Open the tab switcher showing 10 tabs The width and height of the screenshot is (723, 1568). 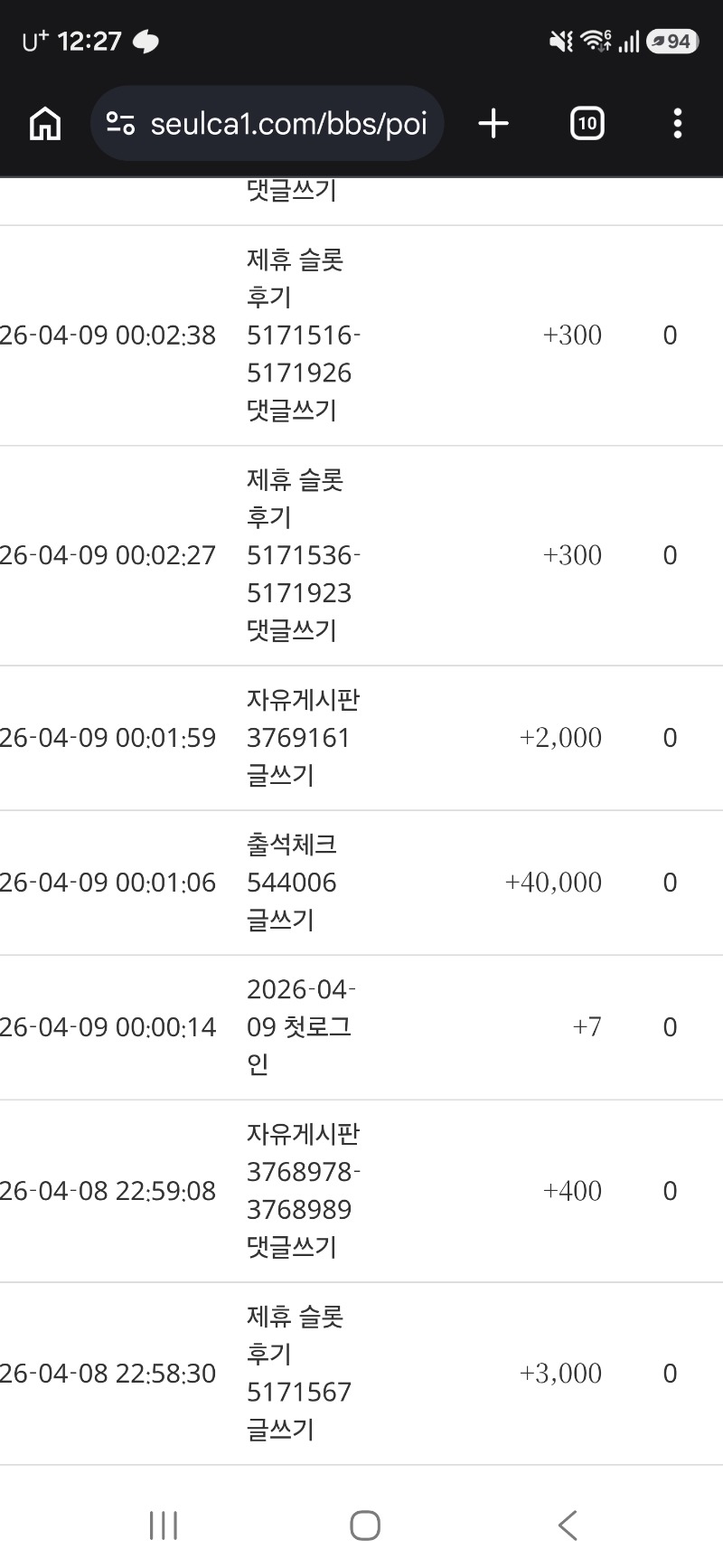[587, 124]
